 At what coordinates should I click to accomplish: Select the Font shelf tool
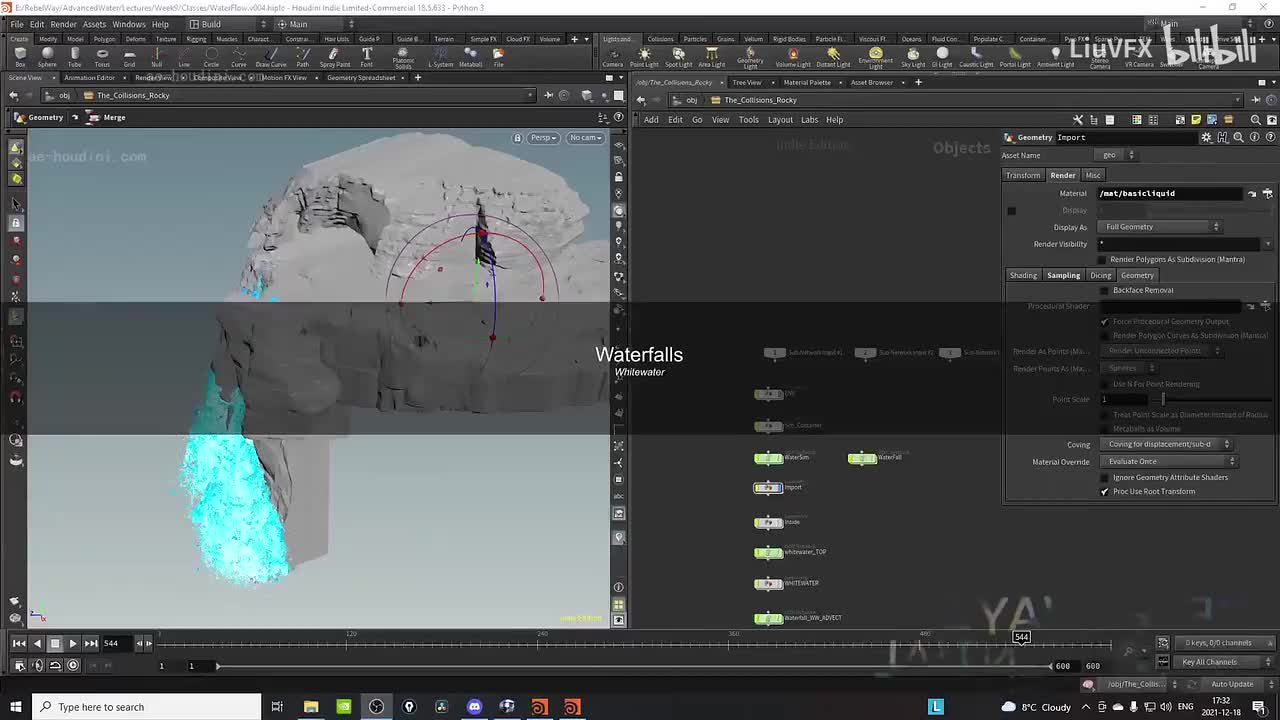pyautogui.click(x=367, y=56)
